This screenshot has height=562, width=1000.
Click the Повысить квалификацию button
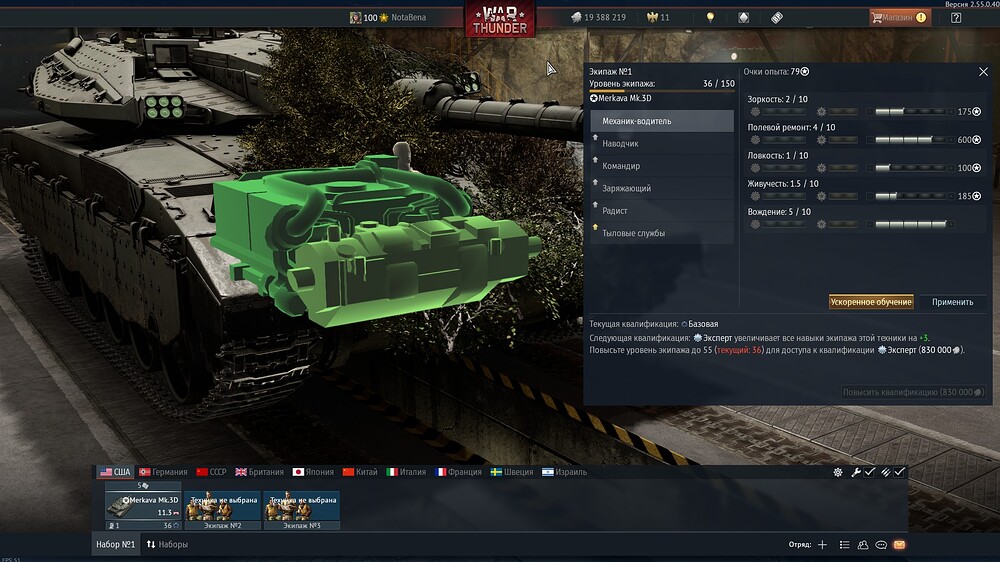tap(913, 392)
